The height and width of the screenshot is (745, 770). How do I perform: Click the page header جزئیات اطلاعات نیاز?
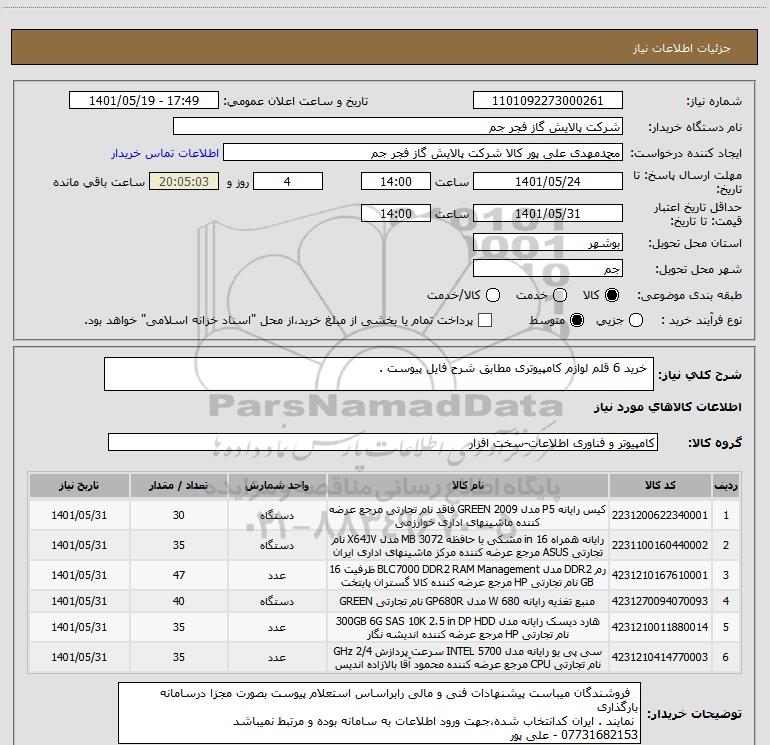682,48
